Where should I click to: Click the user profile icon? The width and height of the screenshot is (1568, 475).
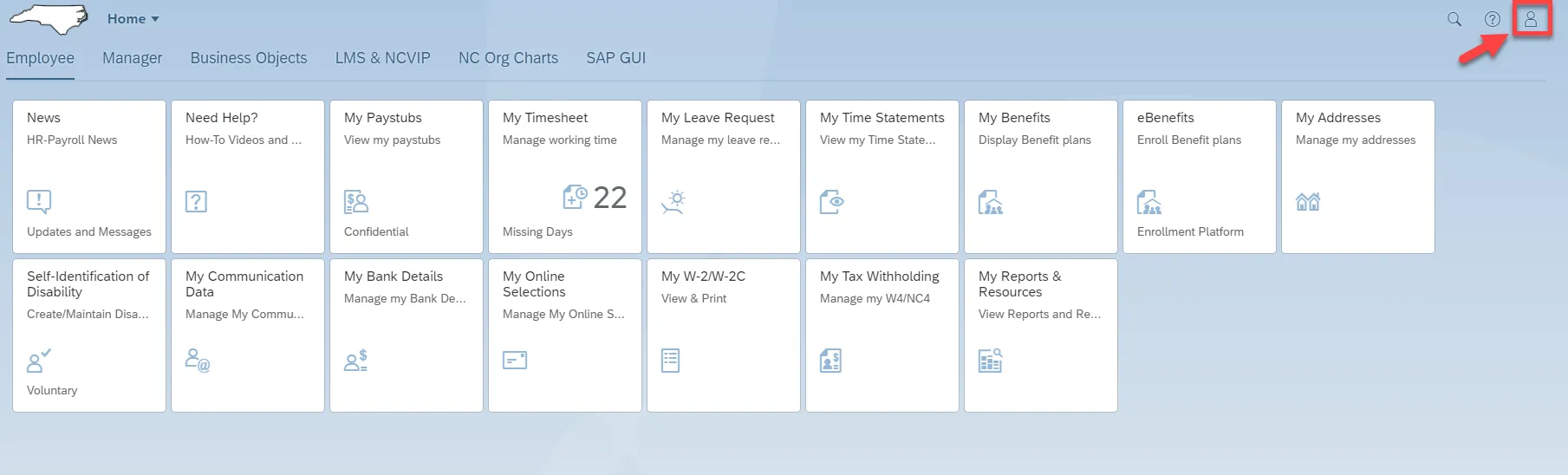(1531, 19)
